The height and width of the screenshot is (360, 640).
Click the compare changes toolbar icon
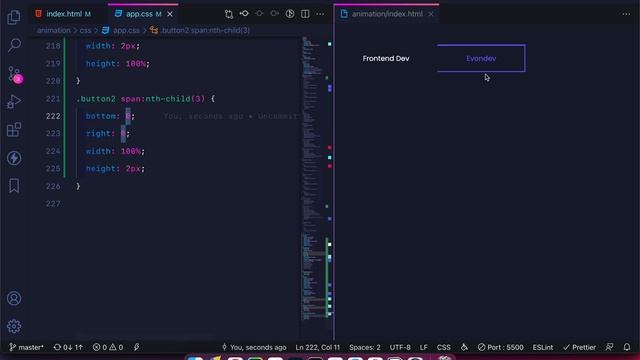(x=229, y=14)
